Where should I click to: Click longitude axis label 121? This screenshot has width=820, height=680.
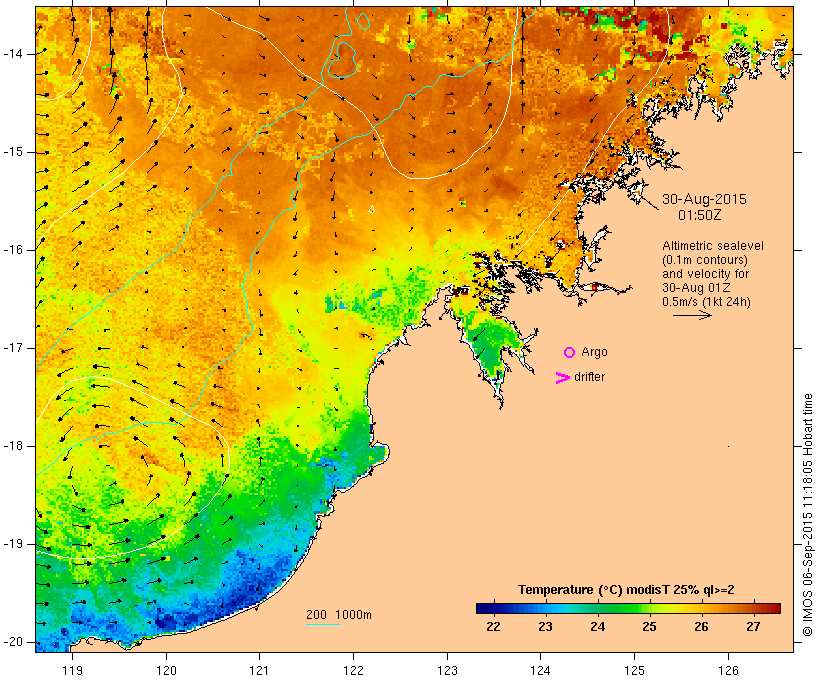pyautogui.click(x=259, y=670)
